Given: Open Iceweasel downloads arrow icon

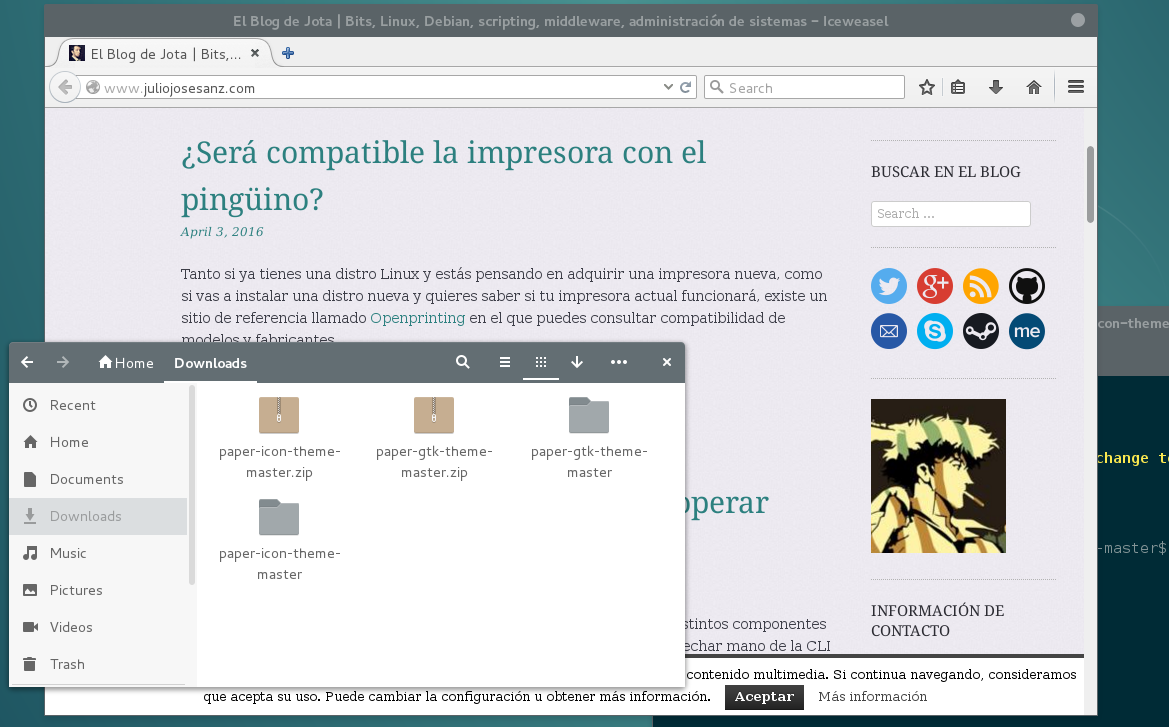Looking at the screenshot, I should pos(995,87).
